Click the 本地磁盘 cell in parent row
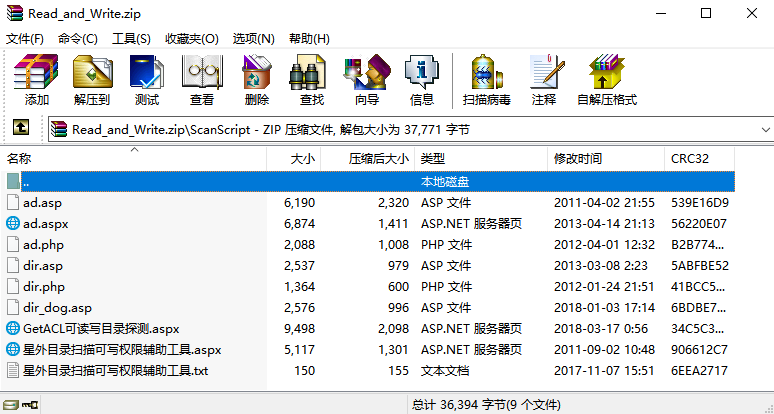Image resolution: width=774 pixels, height=414 pixels. (445, 182)
